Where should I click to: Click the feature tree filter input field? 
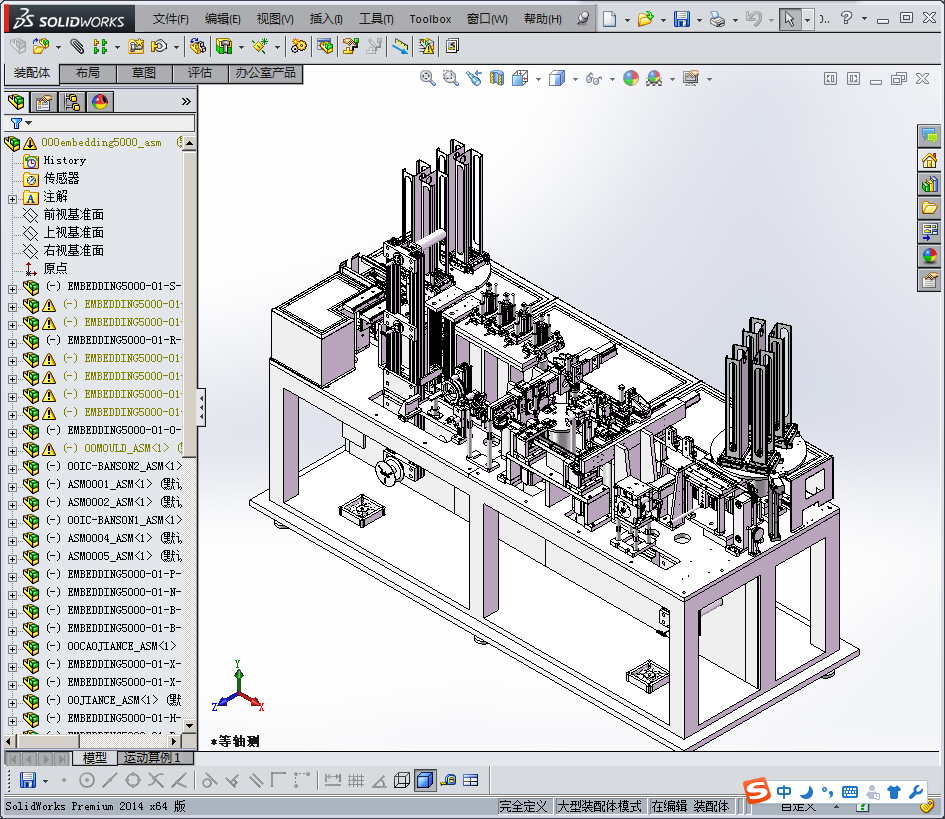tap(100, 123)
